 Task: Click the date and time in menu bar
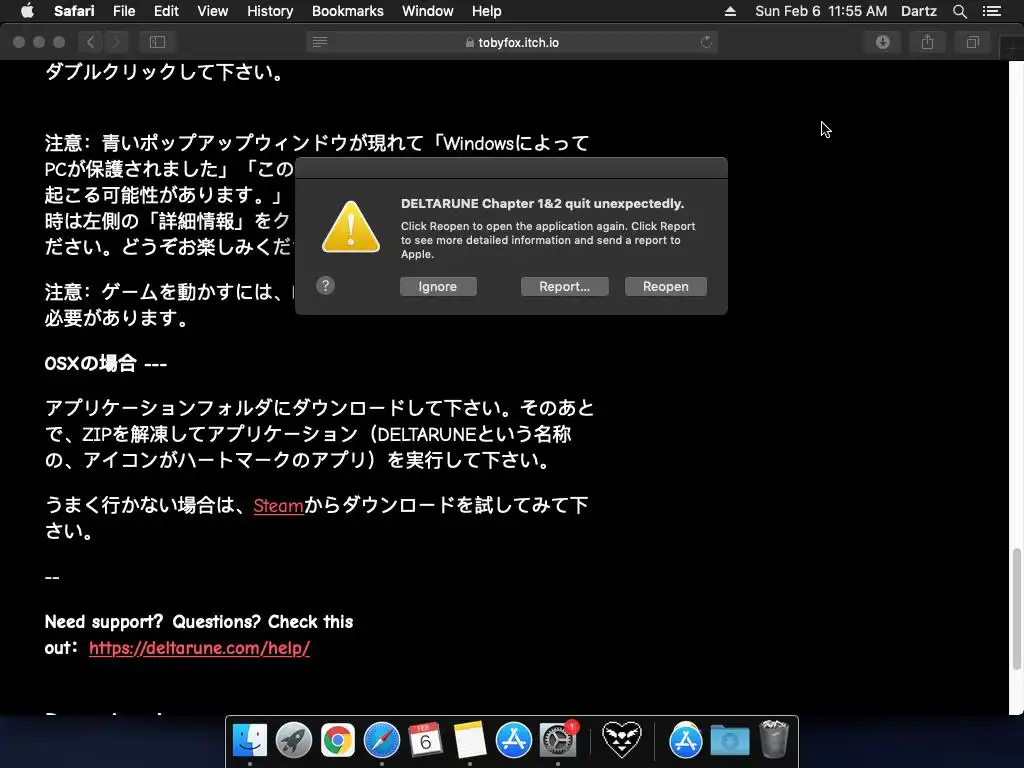point(821,11)
